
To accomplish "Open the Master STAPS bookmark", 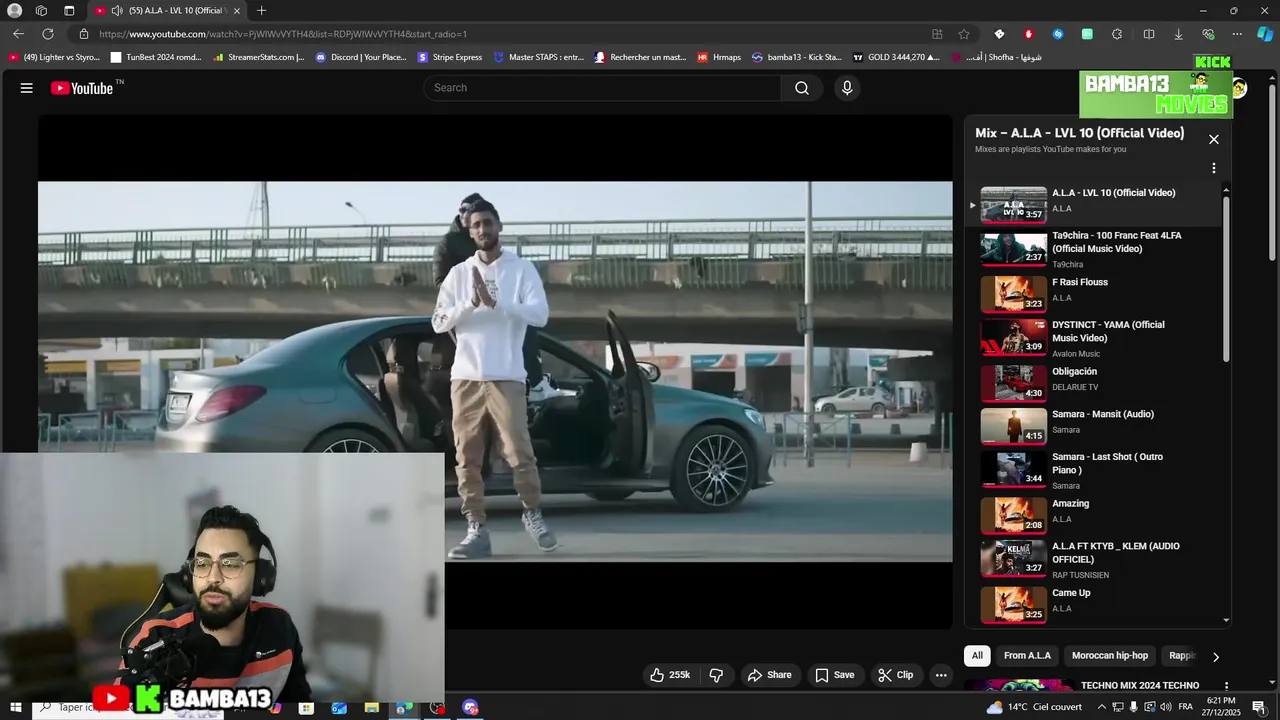I will (x=538, y=57).
